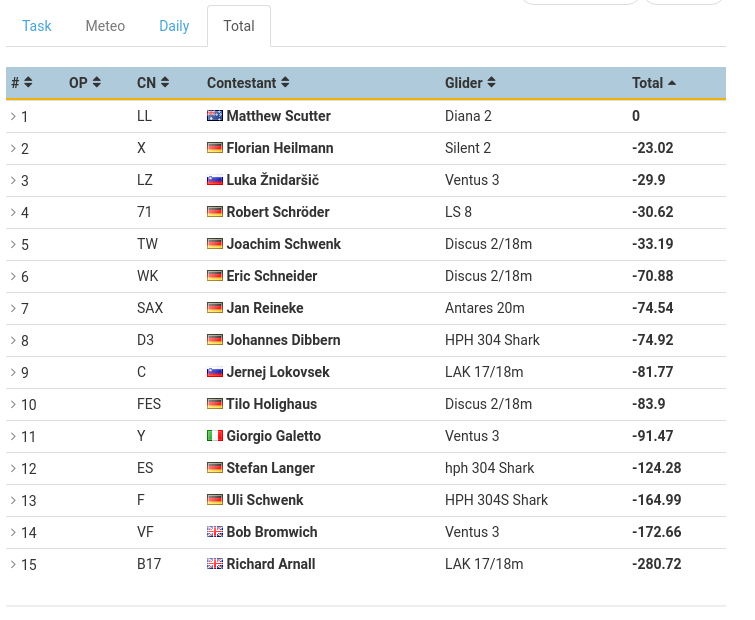755x620 pixels.
Task: Click Italian flag beside Giorgio Galetto
Action: [215, 436]
